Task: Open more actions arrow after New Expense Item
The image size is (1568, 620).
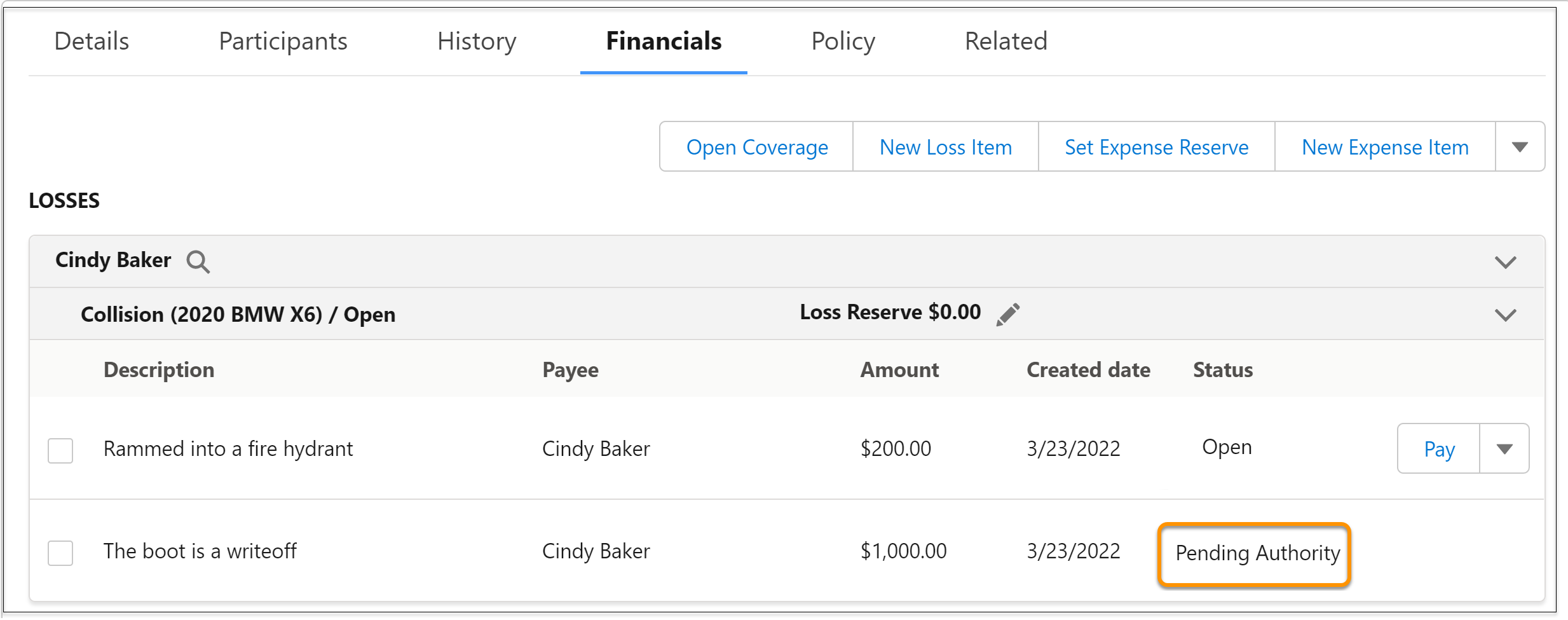Action: click(1520, 147)
